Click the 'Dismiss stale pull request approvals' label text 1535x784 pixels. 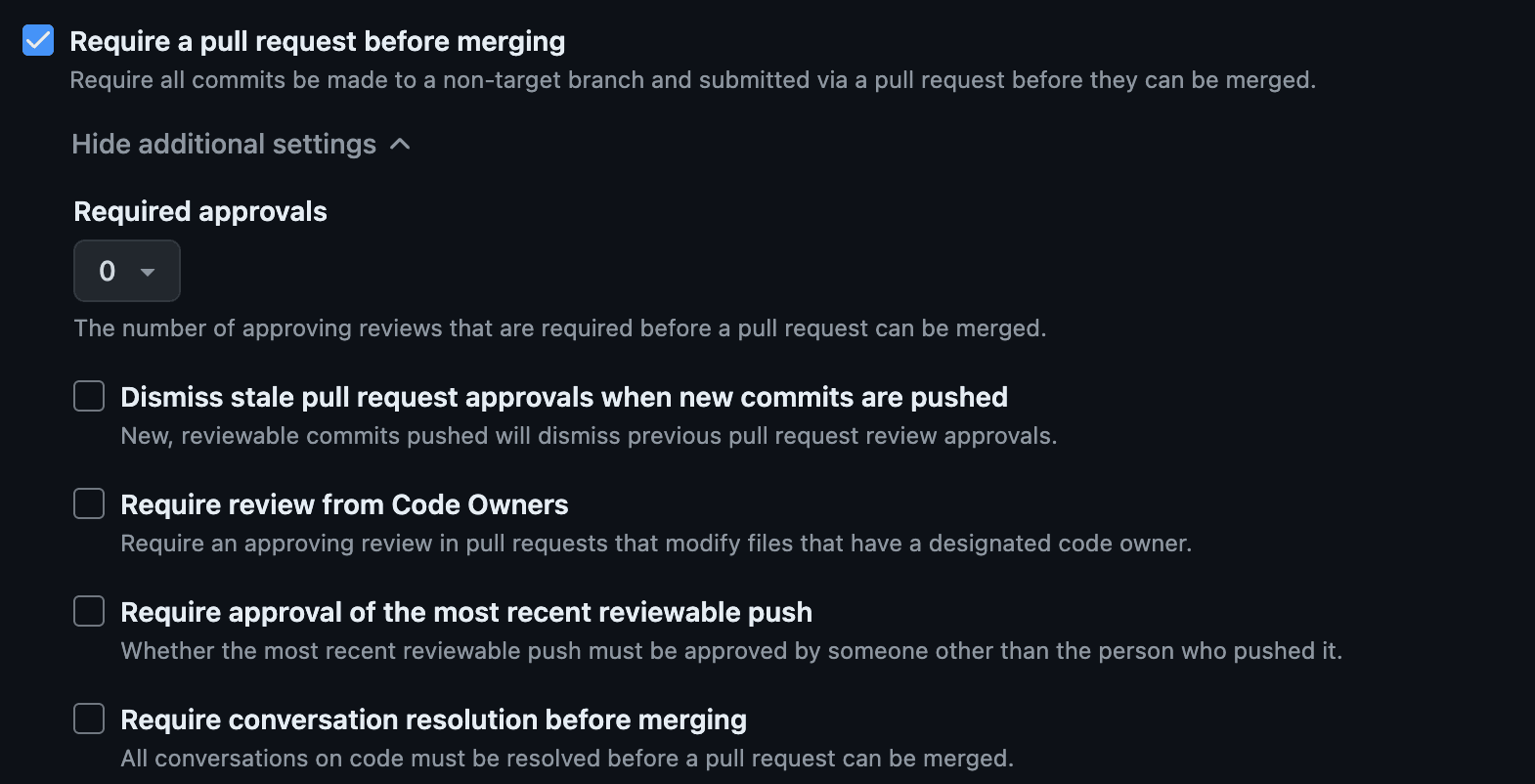click(563, 397)
